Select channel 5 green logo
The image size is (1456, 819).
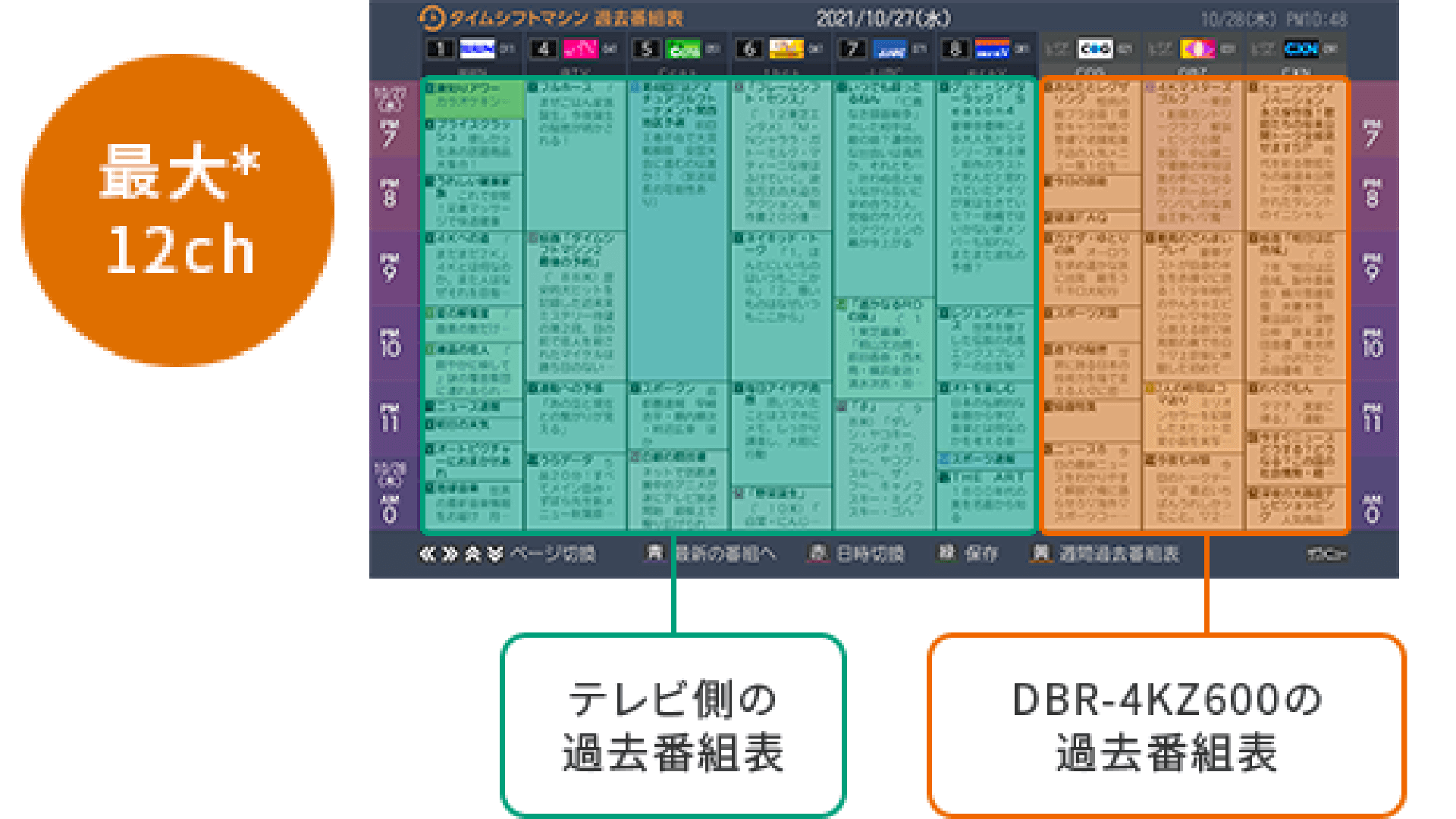[x=683, y=49]
